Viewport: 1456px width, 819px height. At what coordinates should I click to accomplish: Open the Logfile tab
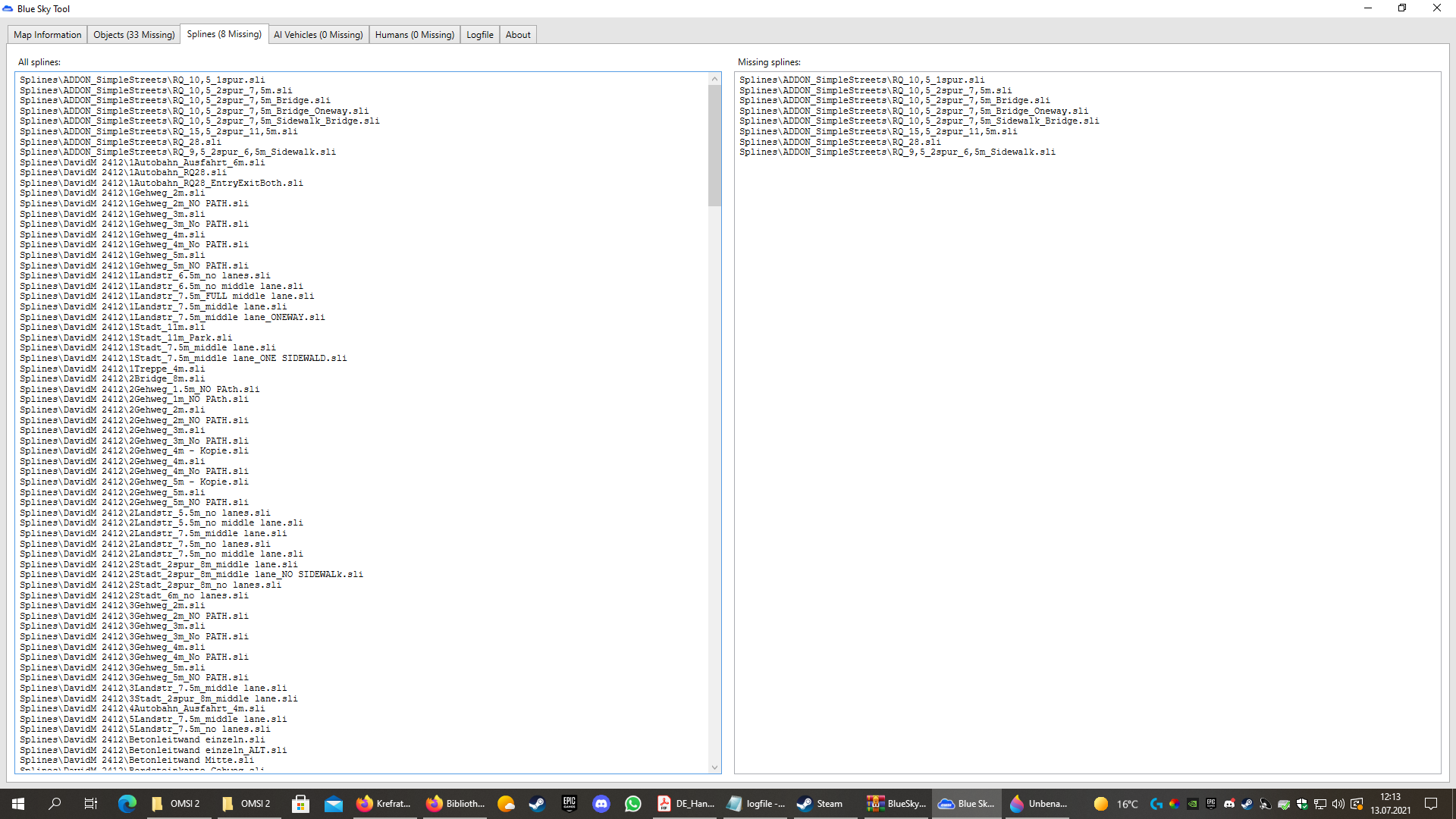point(479,35)
